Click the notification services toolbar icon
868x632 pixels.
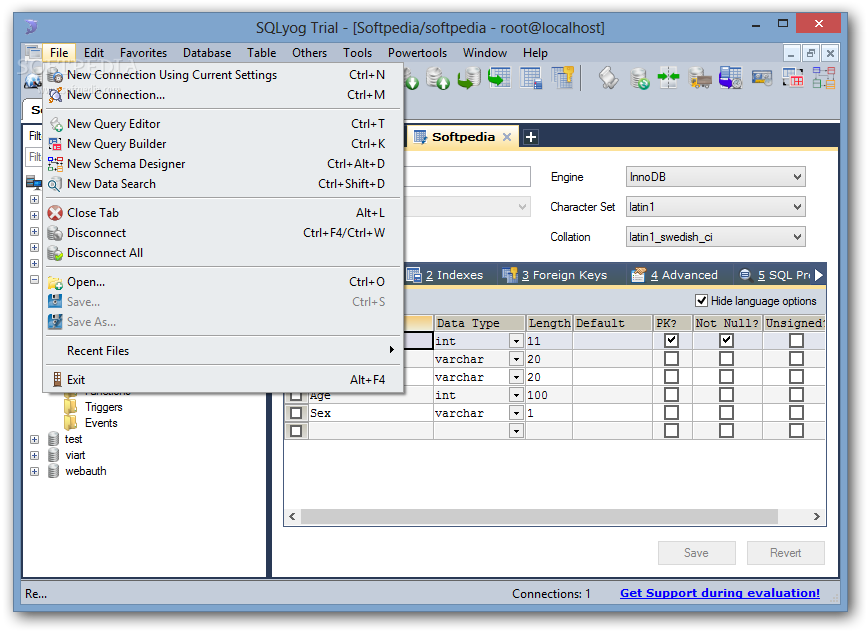pyautogui.click(x=762, y=78)
